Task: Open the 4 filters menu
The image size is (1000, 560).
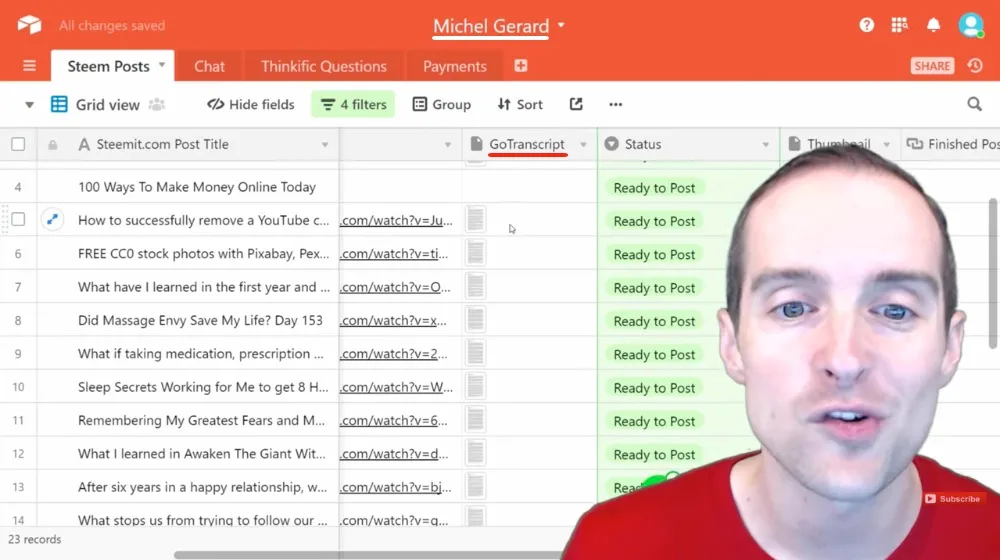Action: [353, 104]
